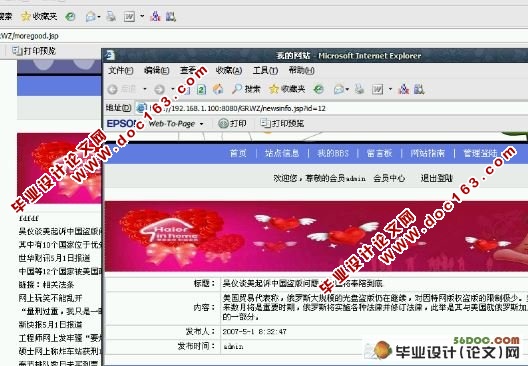The image size is (528, 366).
Task: Expand Edit dropdown arrow in front window
Action: pos(390,90)
